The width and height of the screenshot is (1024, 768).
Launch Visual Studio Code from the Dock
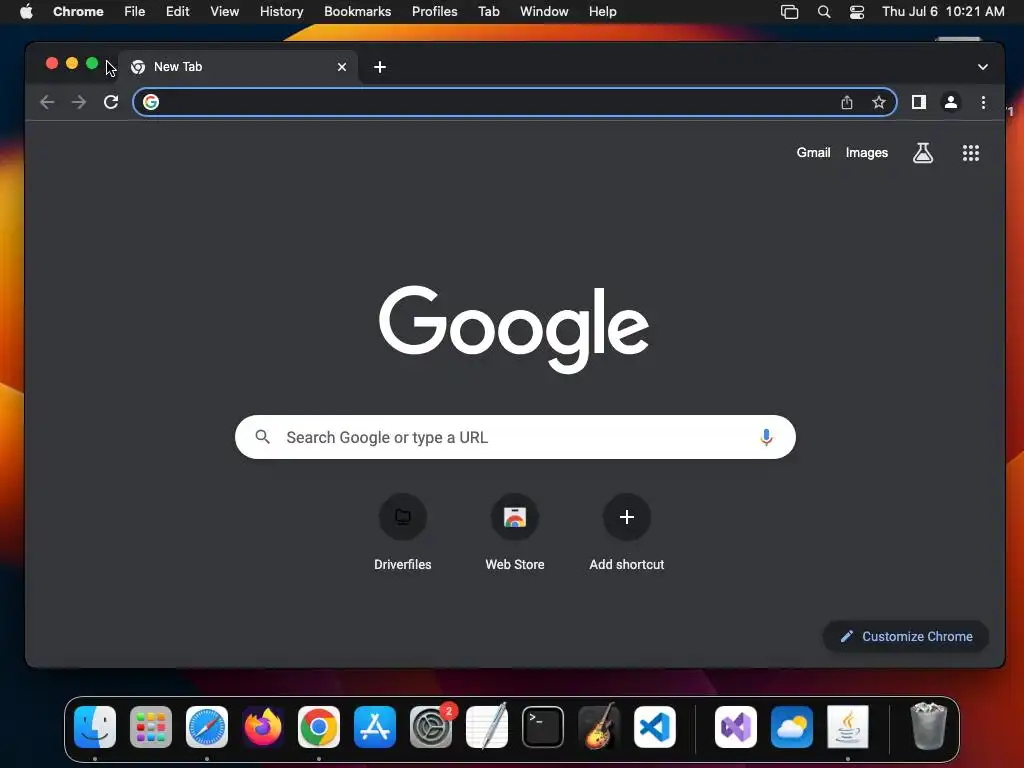[x=655, y=726]
